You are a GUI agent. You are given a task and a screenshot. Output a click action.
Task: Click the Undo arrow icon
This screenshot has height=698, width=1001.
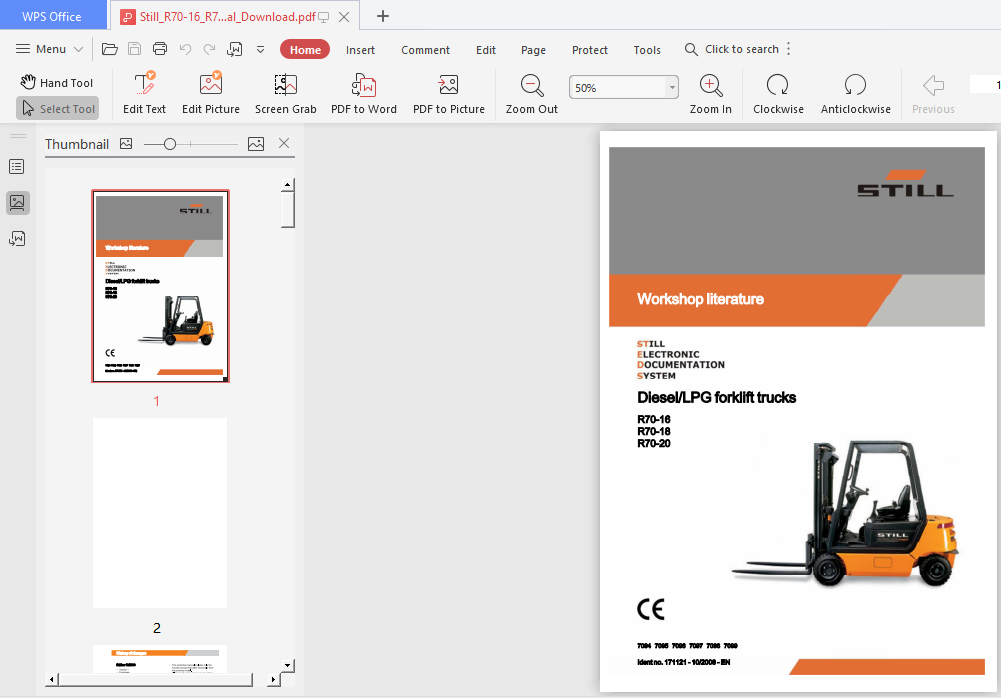[185, 49]
